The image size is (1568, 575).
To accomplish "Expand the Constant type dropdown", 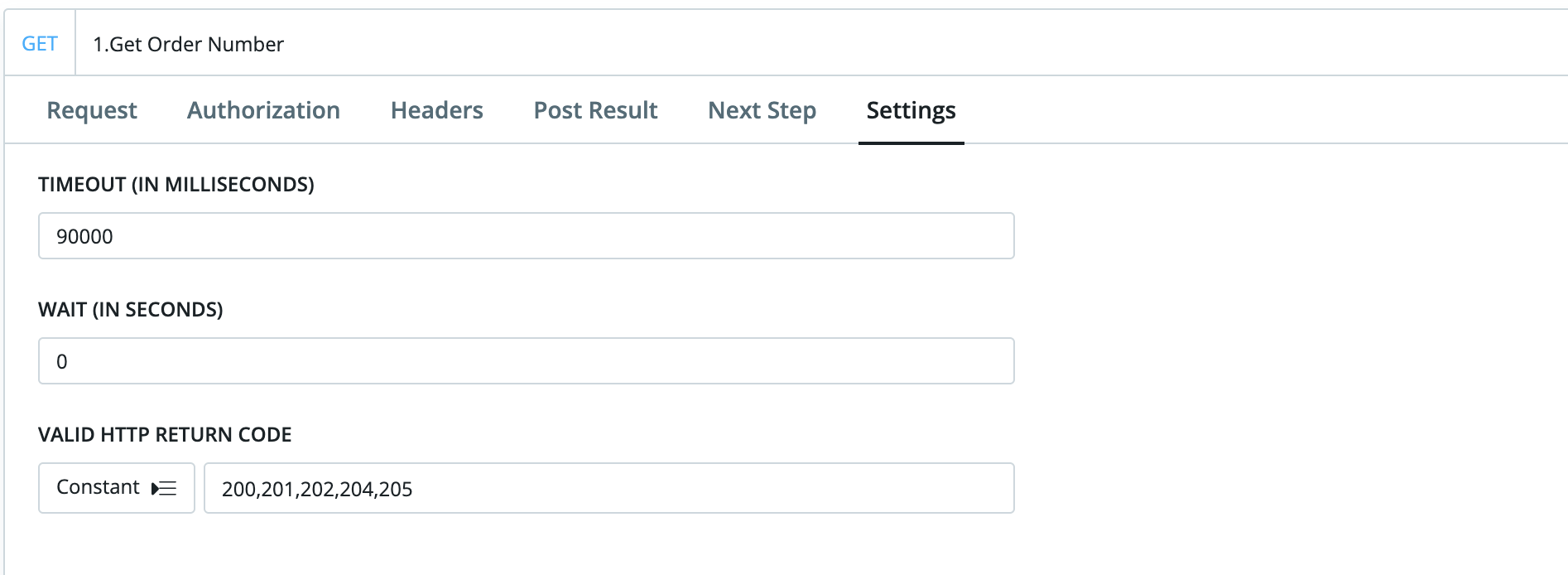I will point(116,488).
